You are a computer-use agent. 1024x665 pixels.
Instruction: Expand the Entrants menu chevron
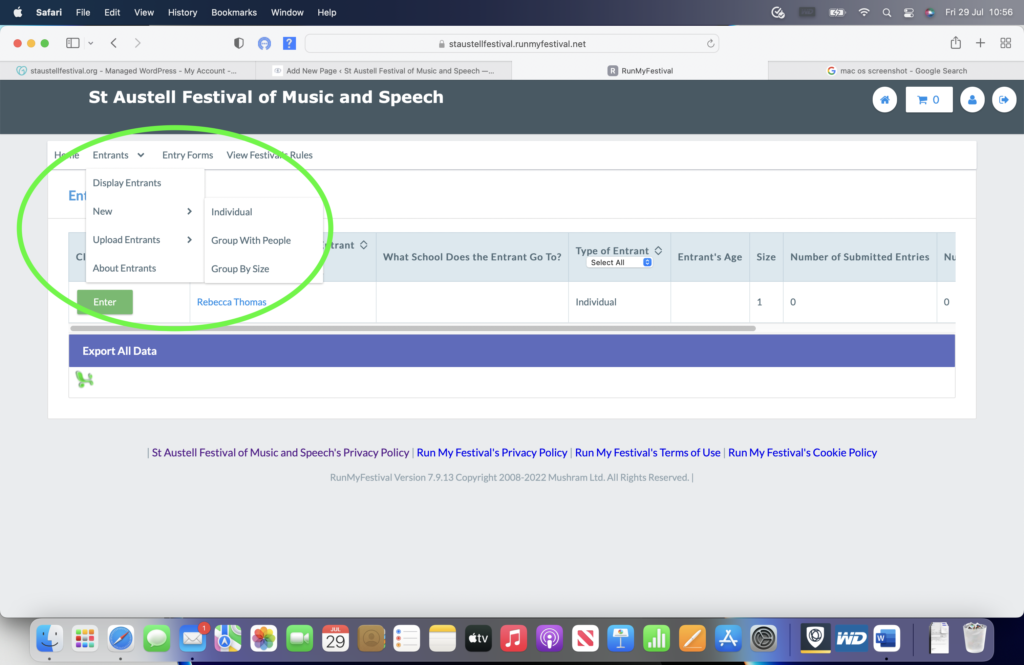[x=140, y=155]
